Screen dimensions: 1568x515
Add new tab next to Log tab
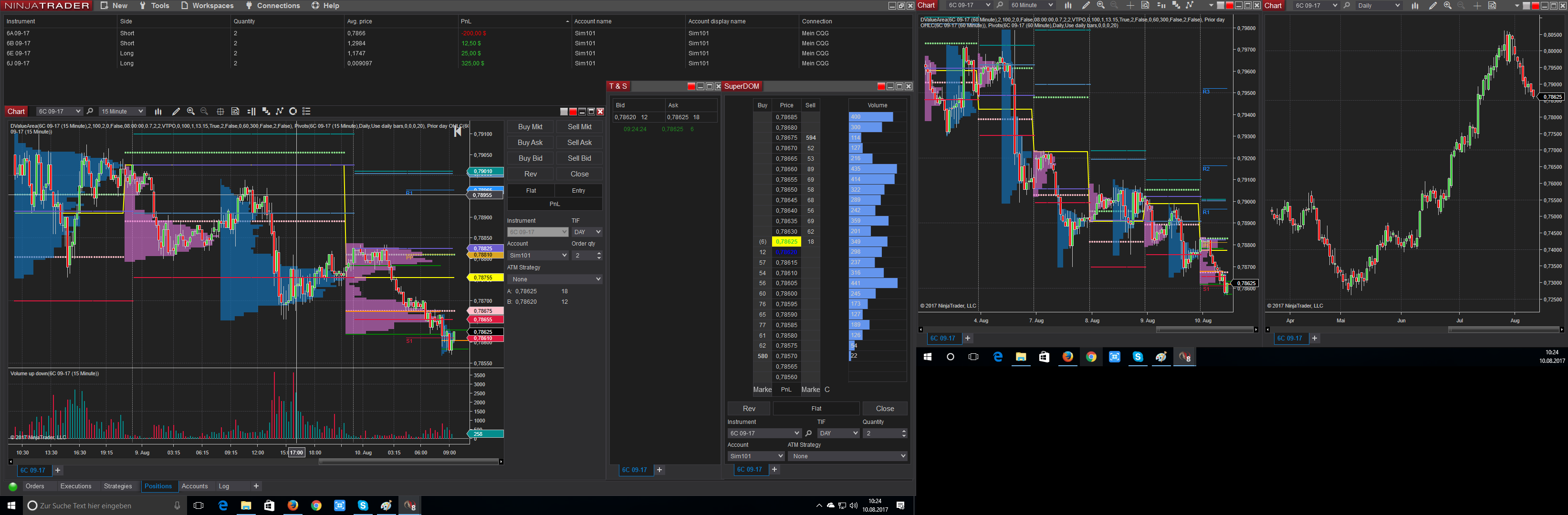coord(256,486)
